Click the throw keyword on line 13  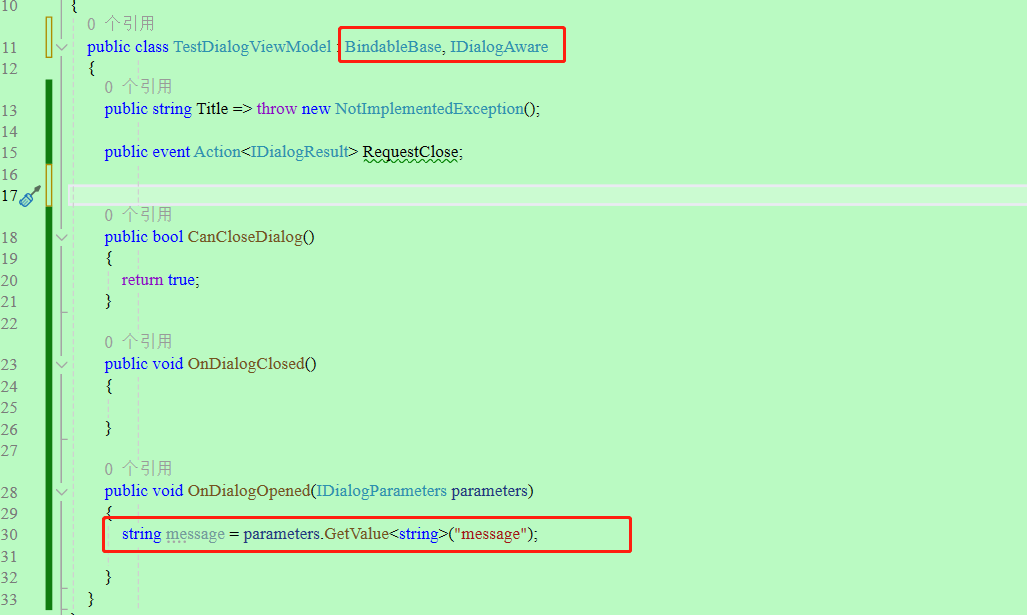point(276,109)
